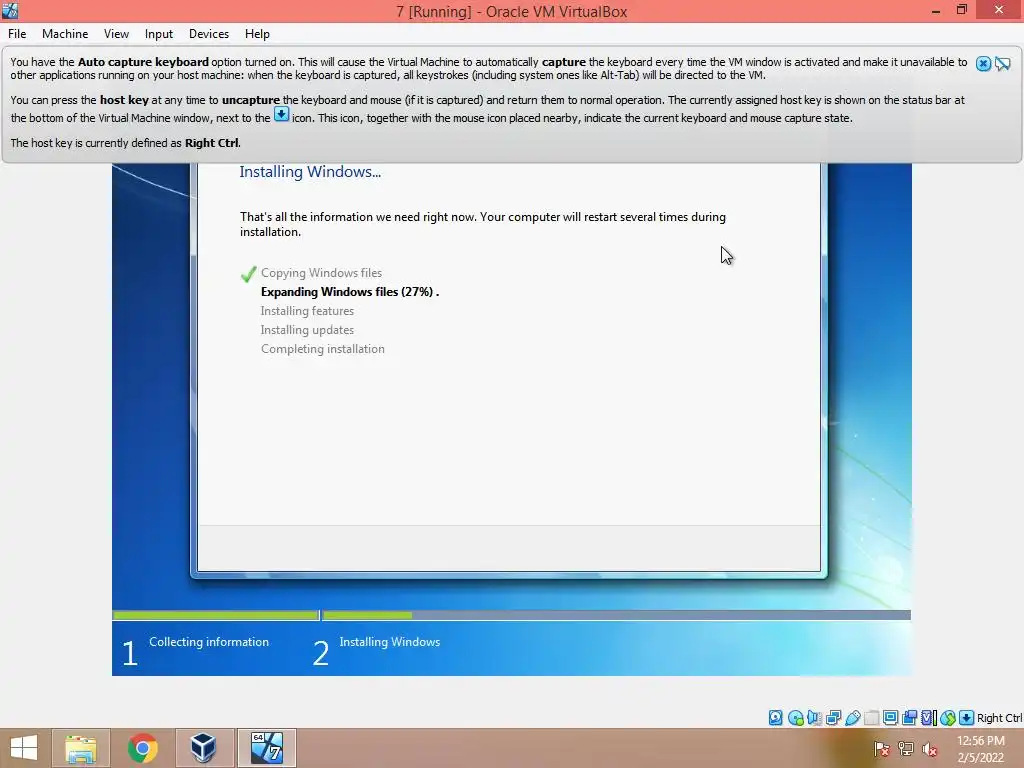Click the don't-show-again message icon

click(1002, 63)
